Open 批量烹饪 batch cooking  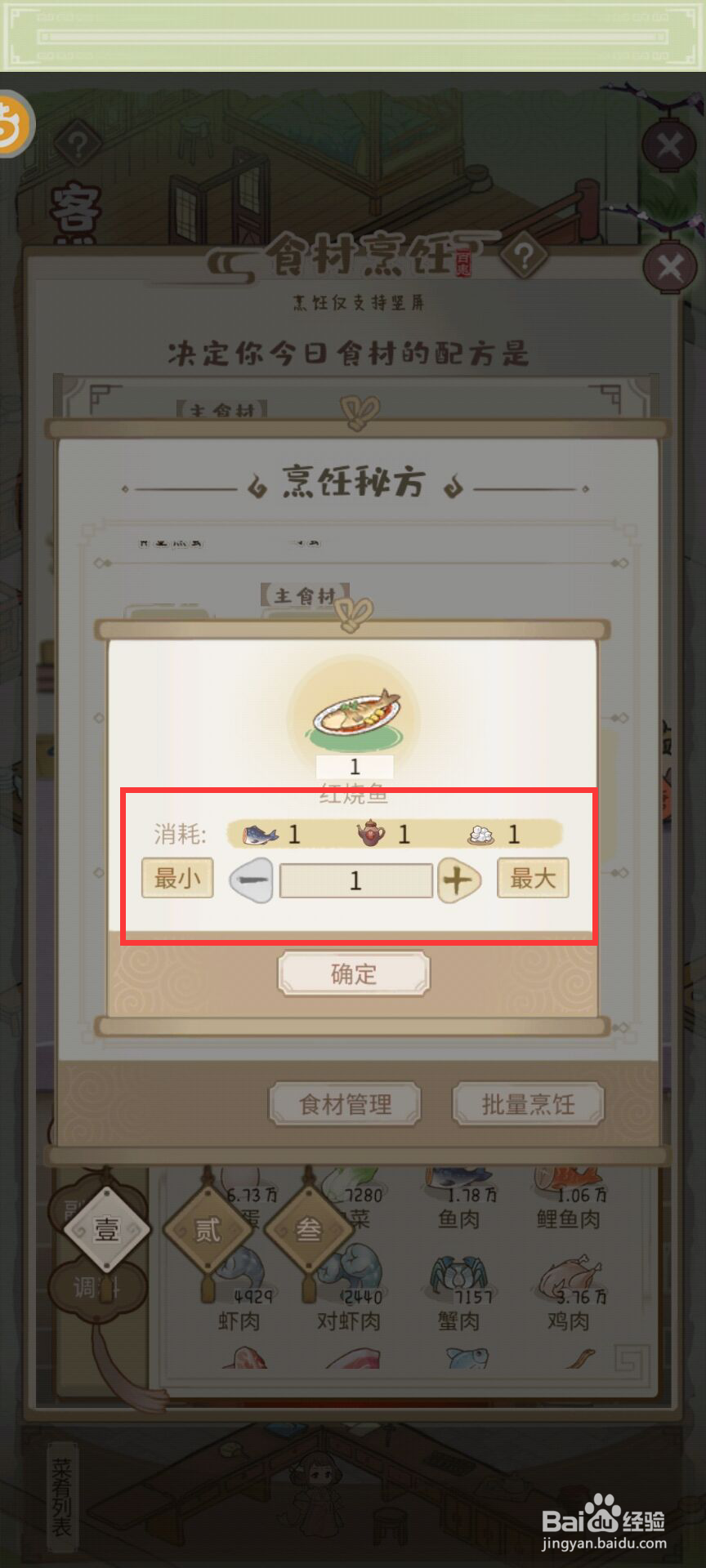pos(529,1104)
